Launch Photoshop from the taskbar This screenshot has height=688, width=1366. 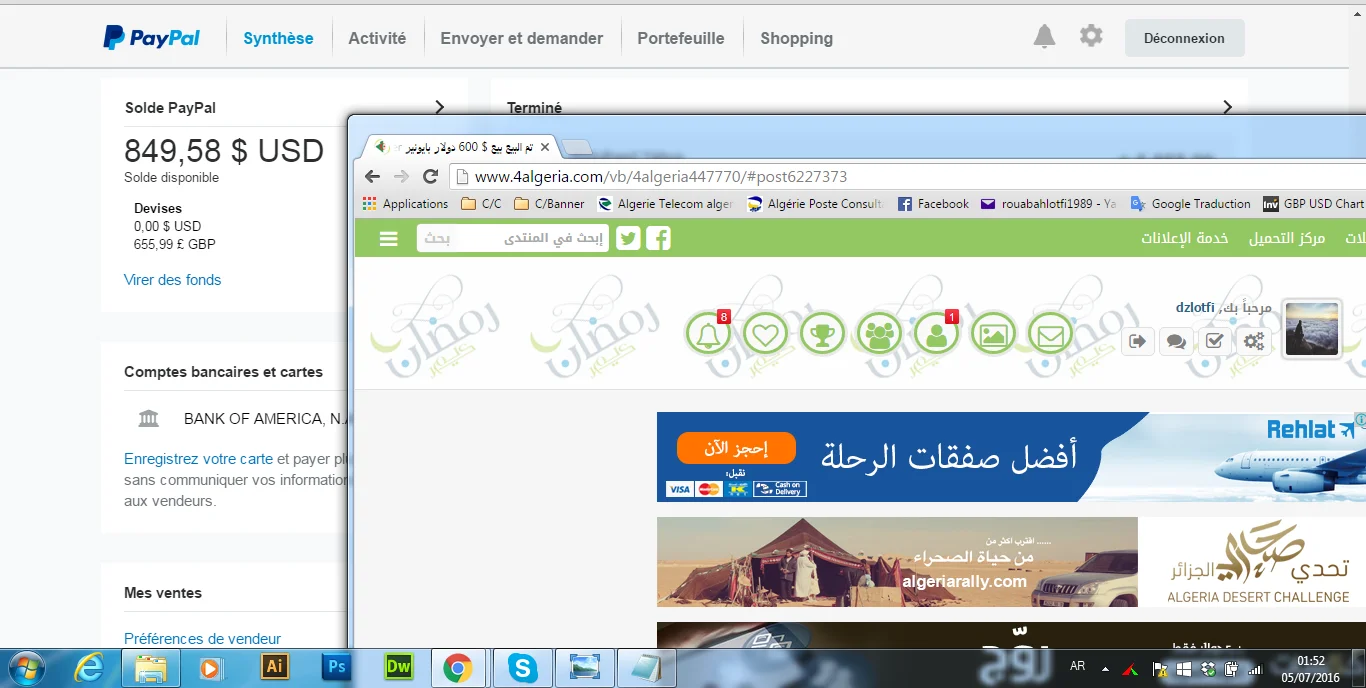point(337,667)
